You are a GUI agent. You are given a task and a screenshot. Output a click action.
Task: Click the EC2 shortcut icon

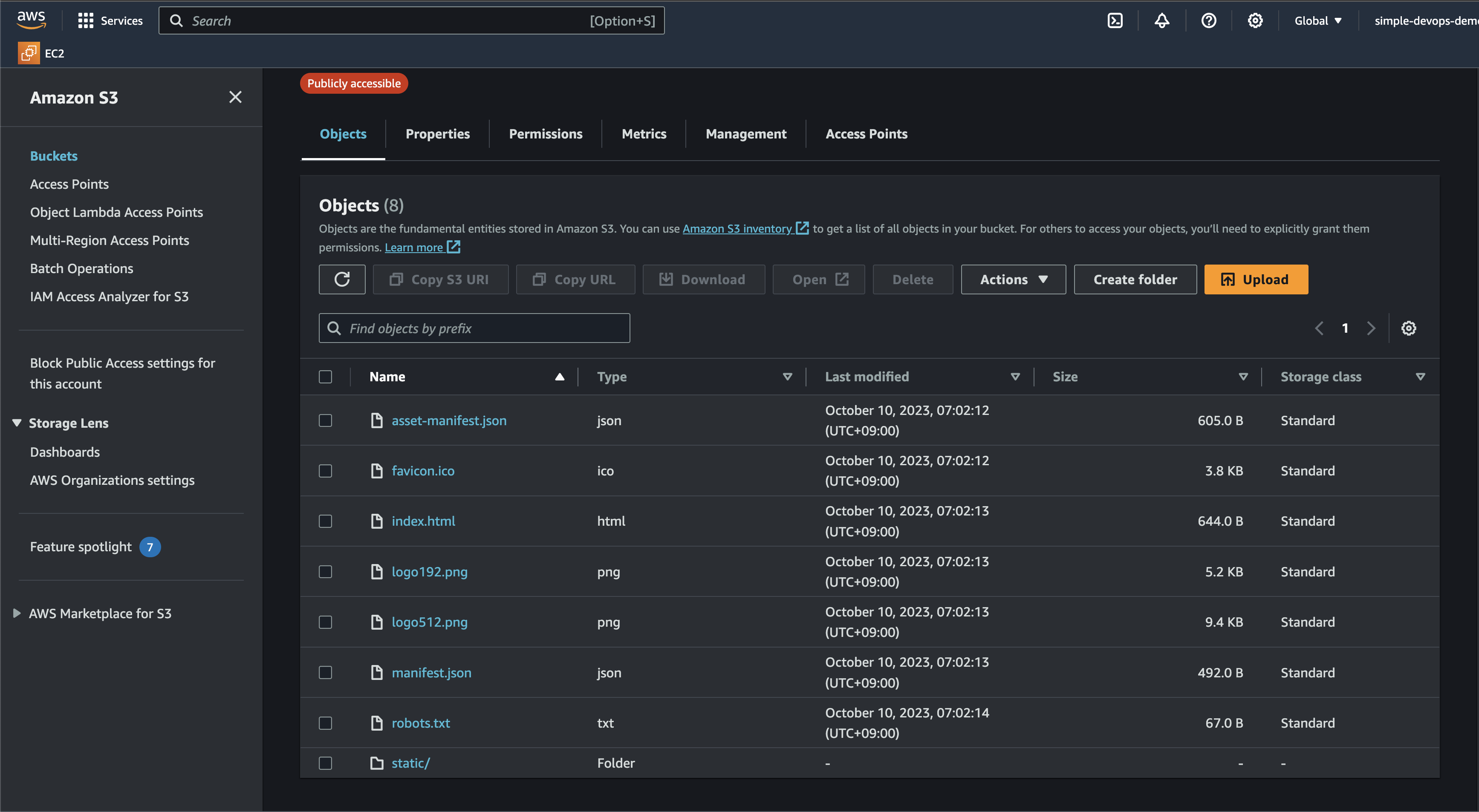[29, 53]
